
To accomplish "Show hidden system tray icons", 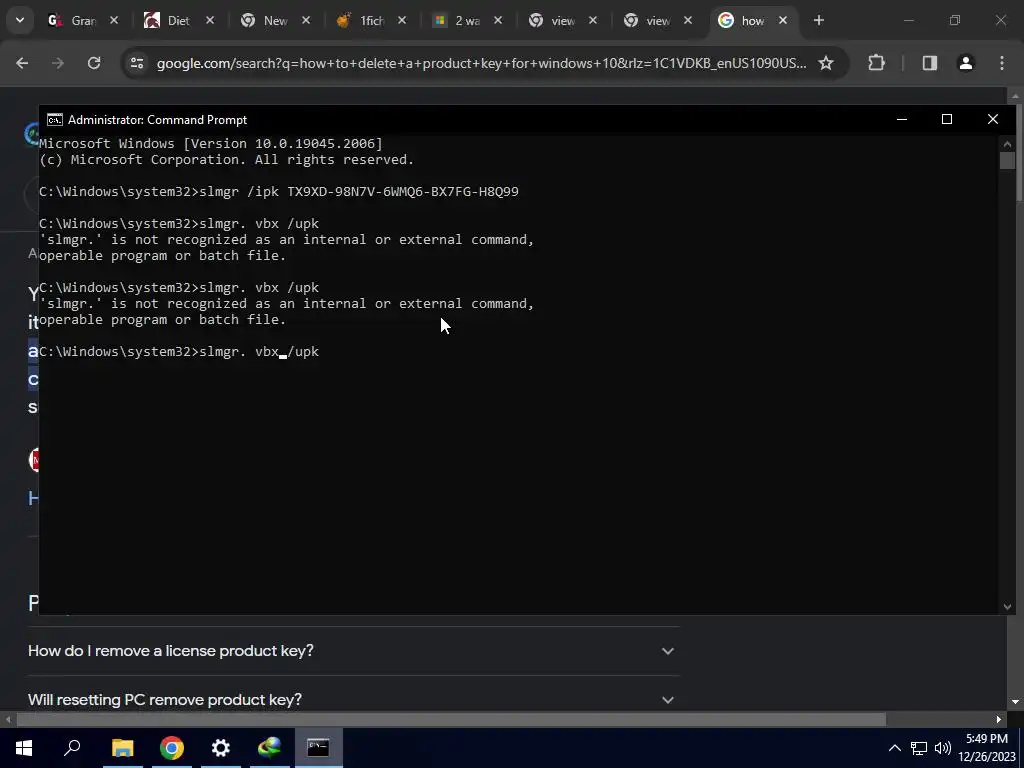I will point(895,748).
